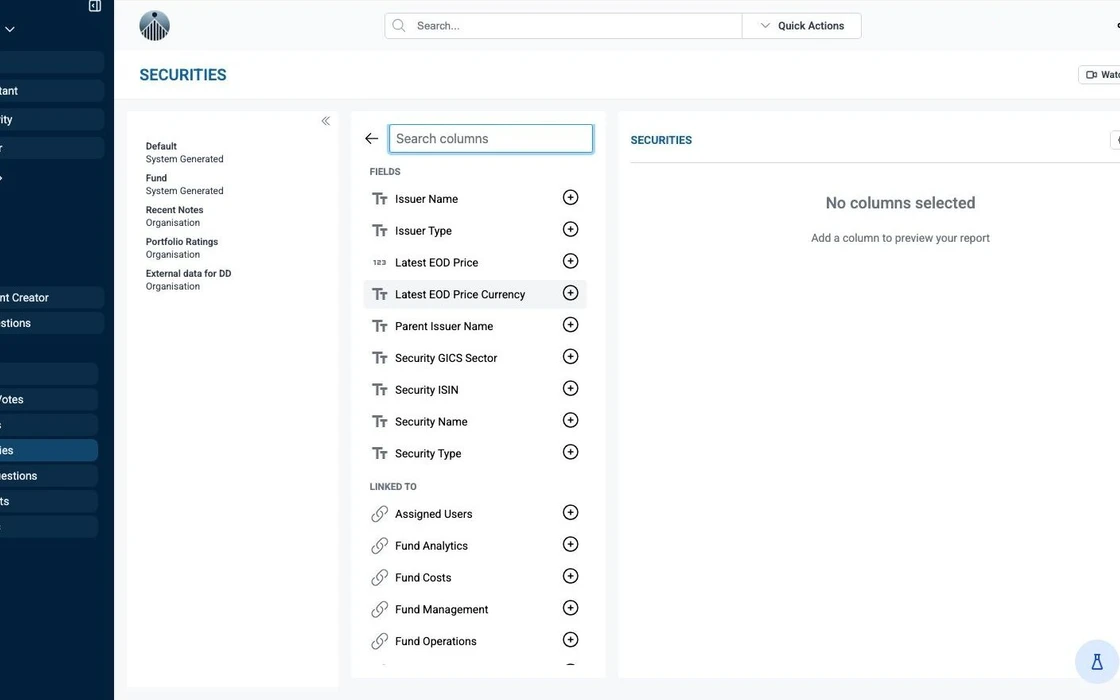The width and height of the screenshot is (1120, 700).
Task: Add the Latest EOD Price column
Action: click(570, 261)
